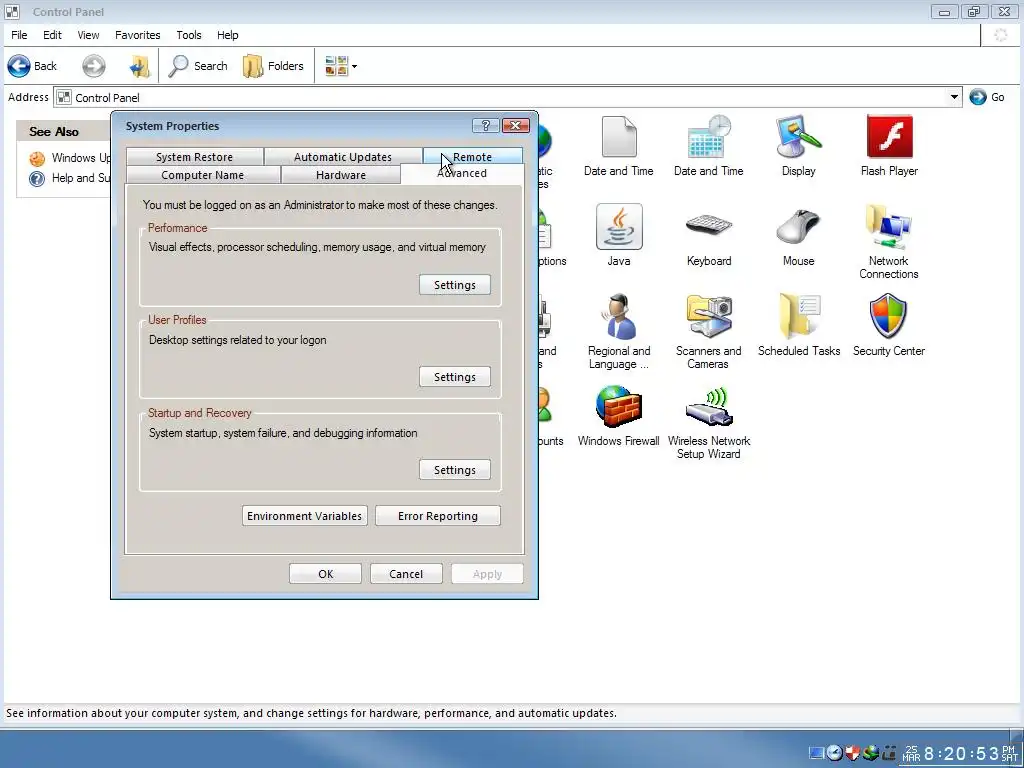The height and width of the screenshot is (768, 1024).
Task: Click the Forward arrow toolbar button
Action: [x=93, y=66]
